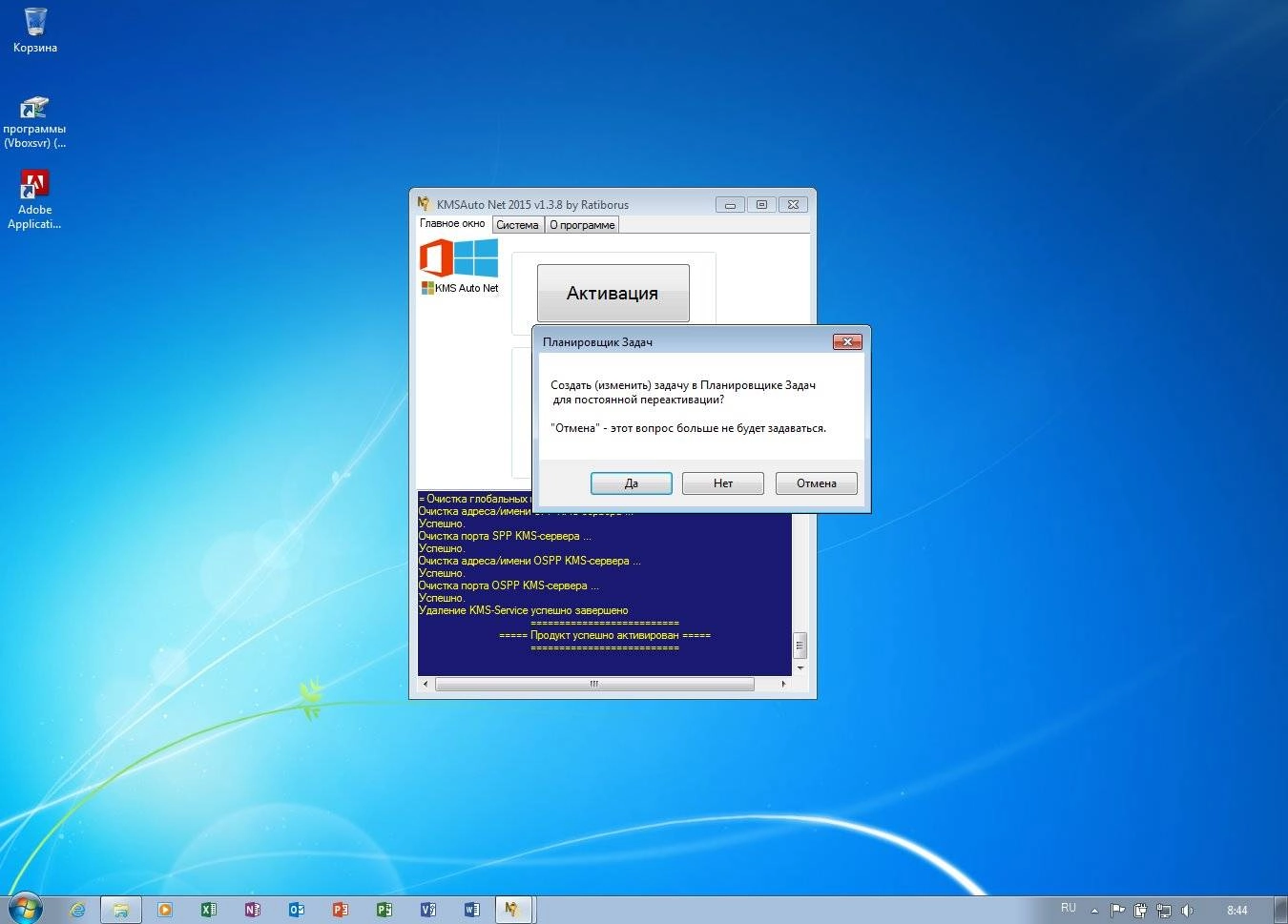Click the RU language indicator
Image resolution: width=1288 pixels, height=924 pixels.
click(1069, 908)
